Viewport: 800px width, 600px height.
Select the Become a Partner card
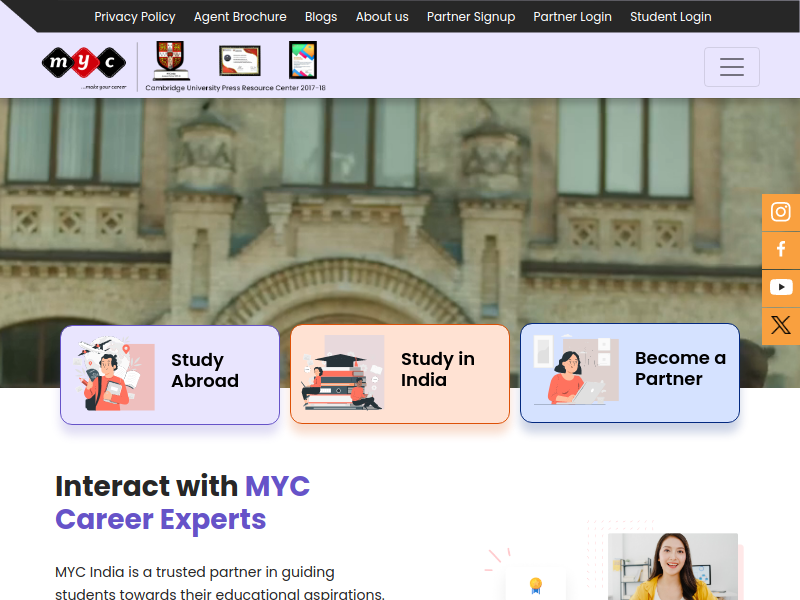(x=630, y=373)
